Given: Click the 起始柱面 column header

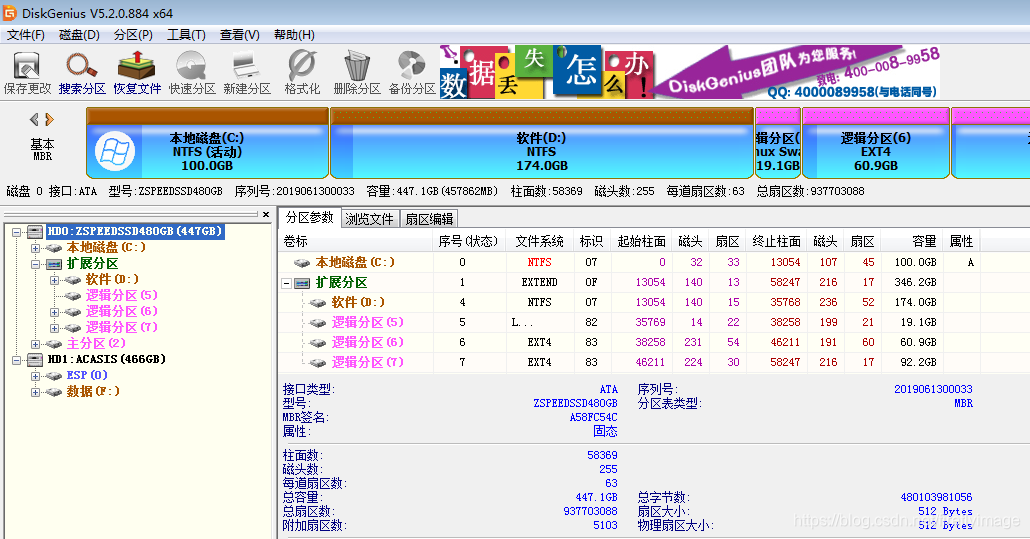Looking at the screenshot, I should coord(641,242).
